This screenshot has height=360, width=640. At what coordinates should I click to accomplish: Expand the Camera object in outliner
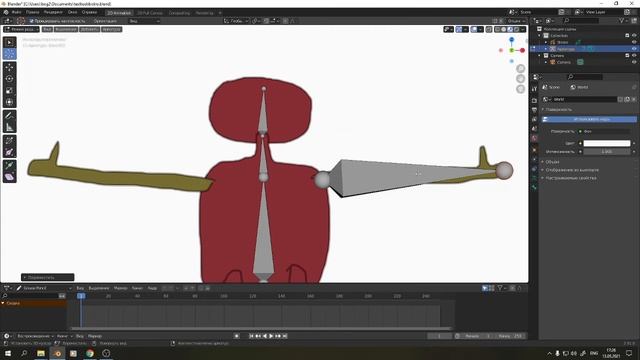(x=546, y=62)
